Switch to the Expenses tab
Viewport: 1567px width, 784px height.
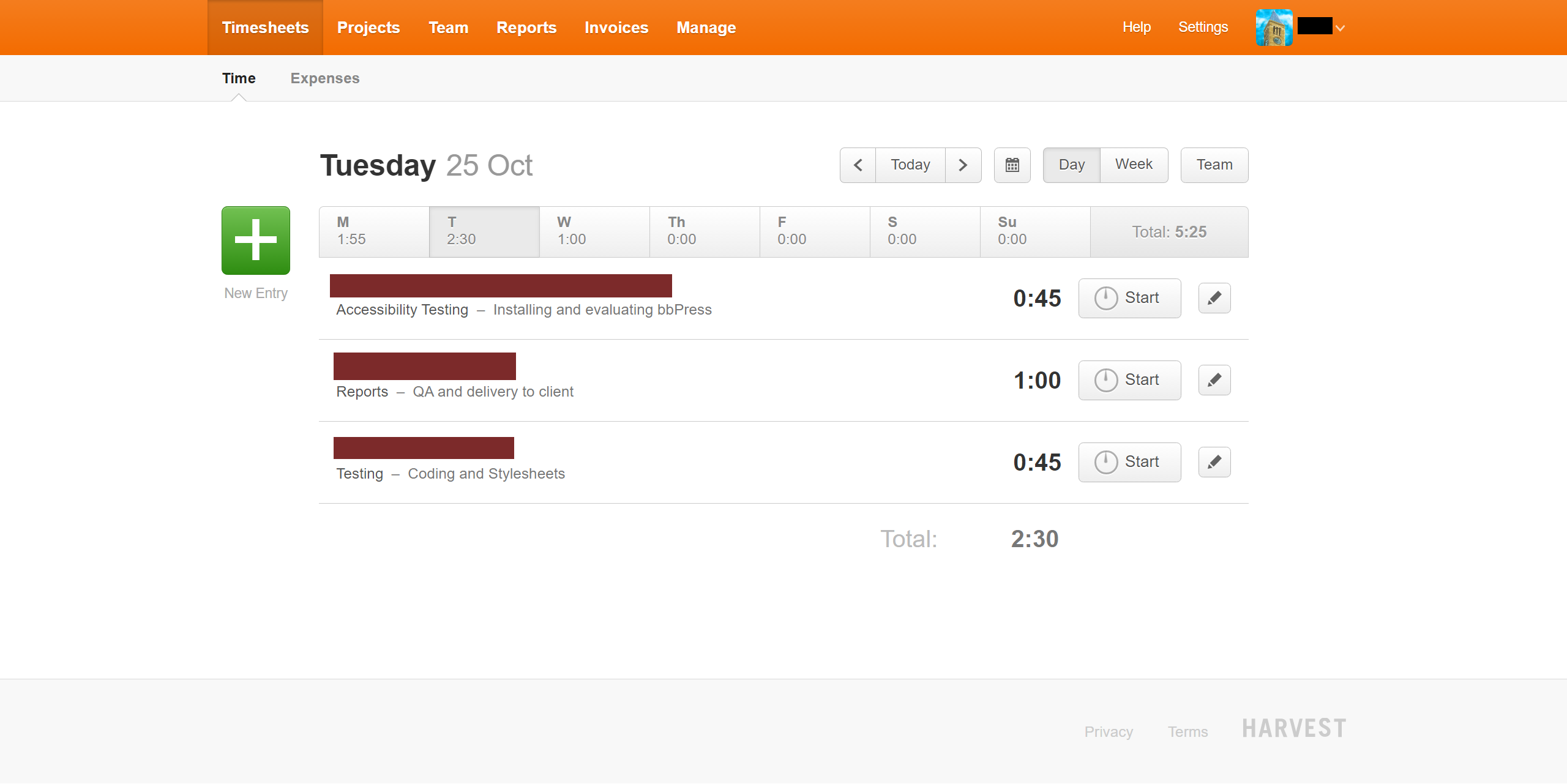click(x=324, y=78)
